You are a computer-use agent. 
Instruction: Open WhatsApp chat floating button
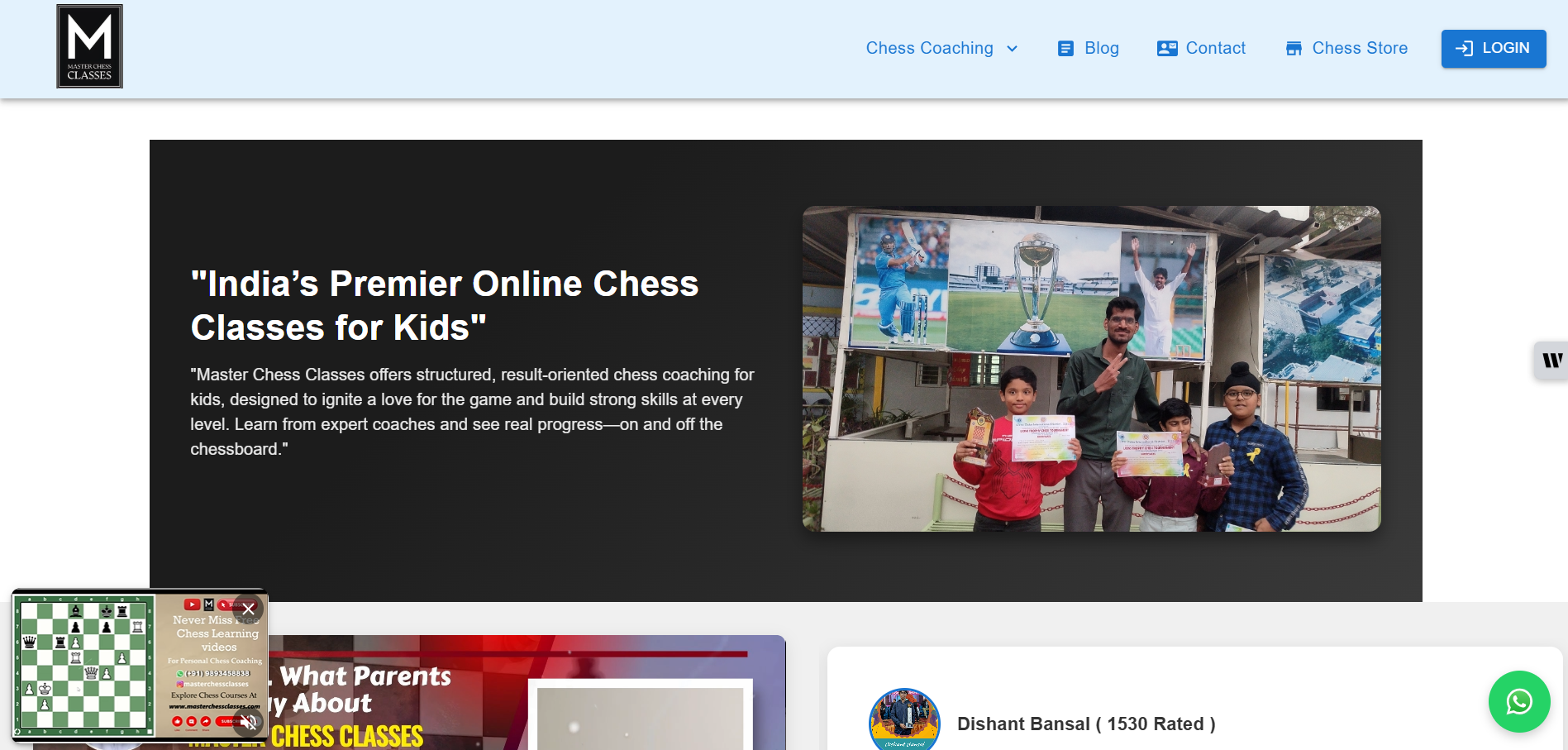[1518, 701]
